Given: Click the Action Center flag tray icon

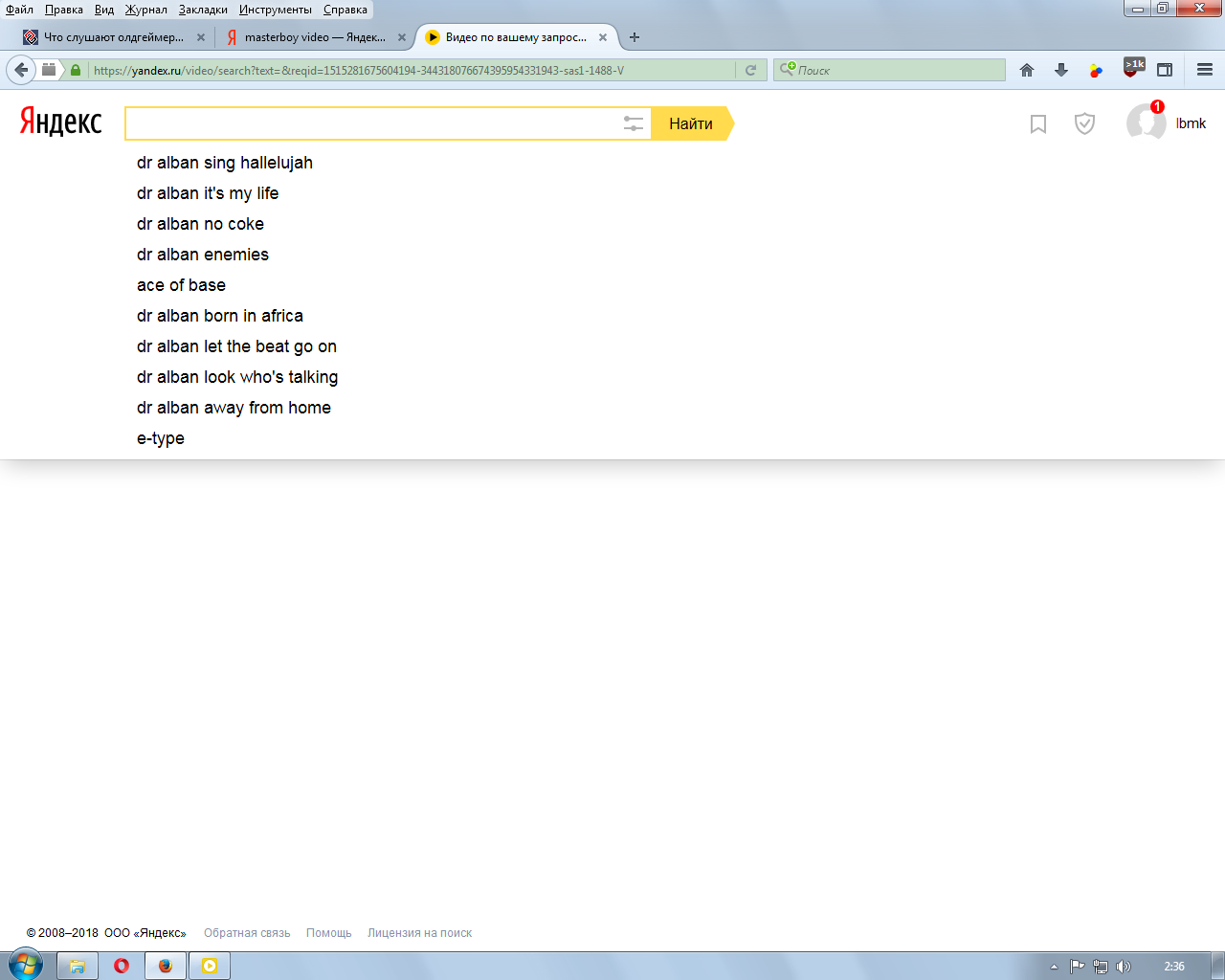Looking at the screenshot, I should [x=1078, y=967].
